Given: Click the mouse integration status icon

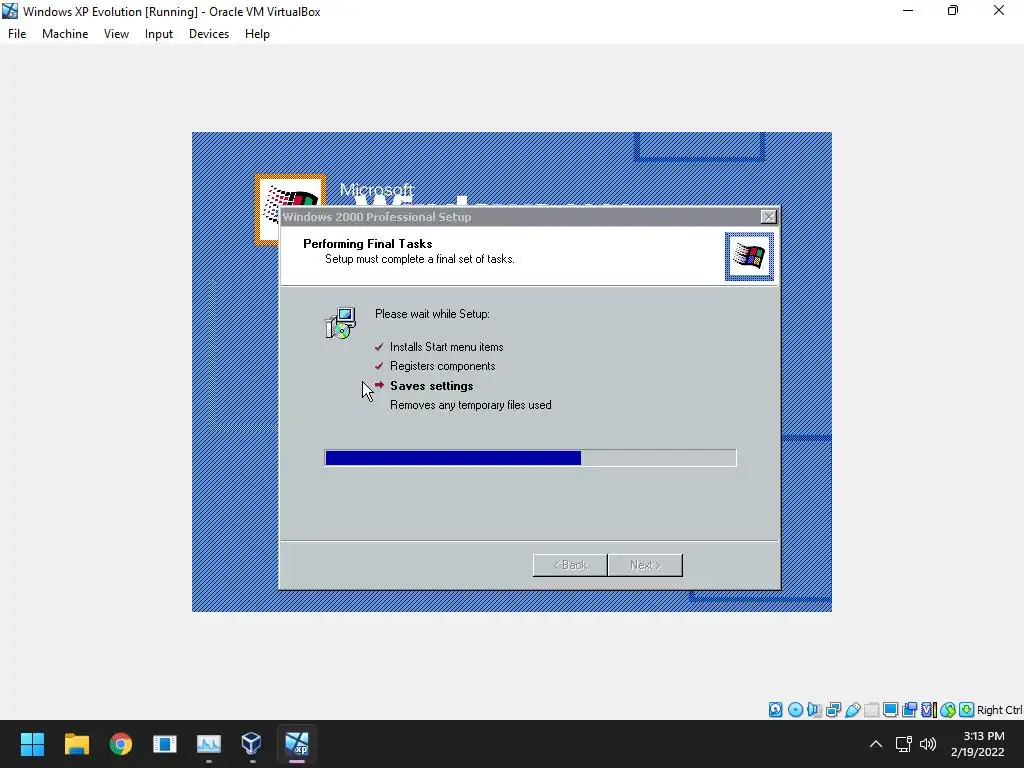Looking at the screenshot, I should click(948, 710).
